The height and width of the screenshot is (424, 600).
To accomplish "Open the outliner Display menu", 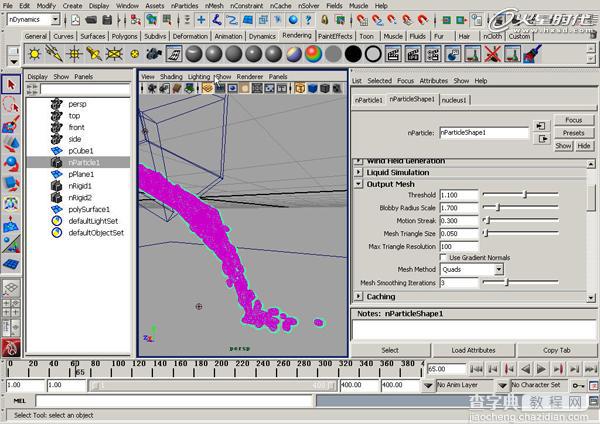I will point(38,77).
